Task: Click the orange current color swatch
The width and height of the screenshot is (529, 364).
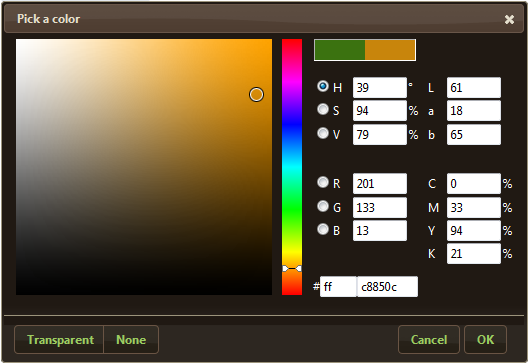Action: (390, 50)
